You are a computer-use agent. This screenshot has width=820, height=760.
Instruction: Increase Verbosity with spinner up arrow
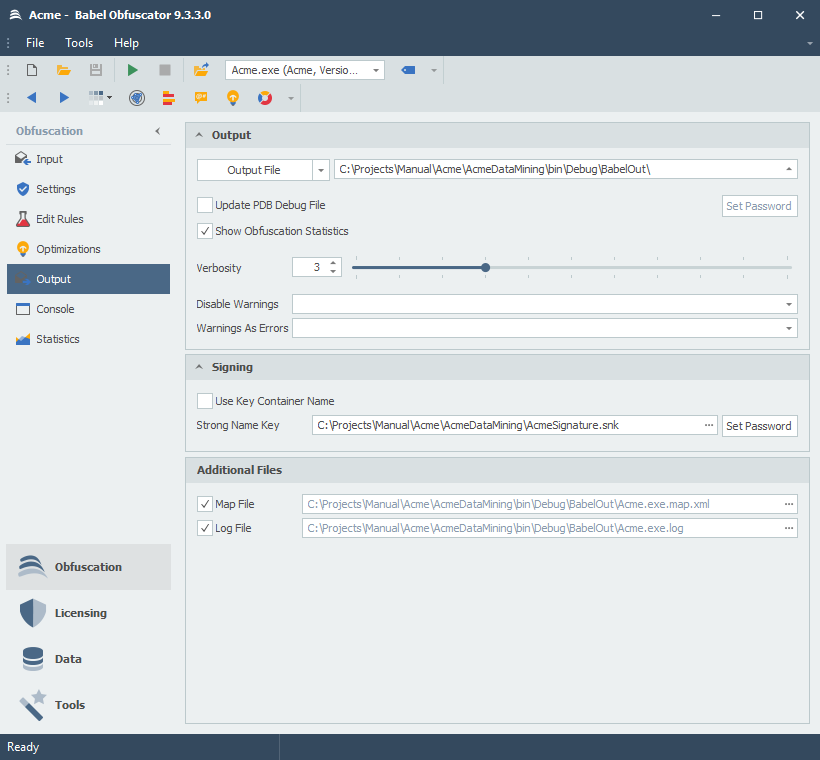tap(333, 263)
